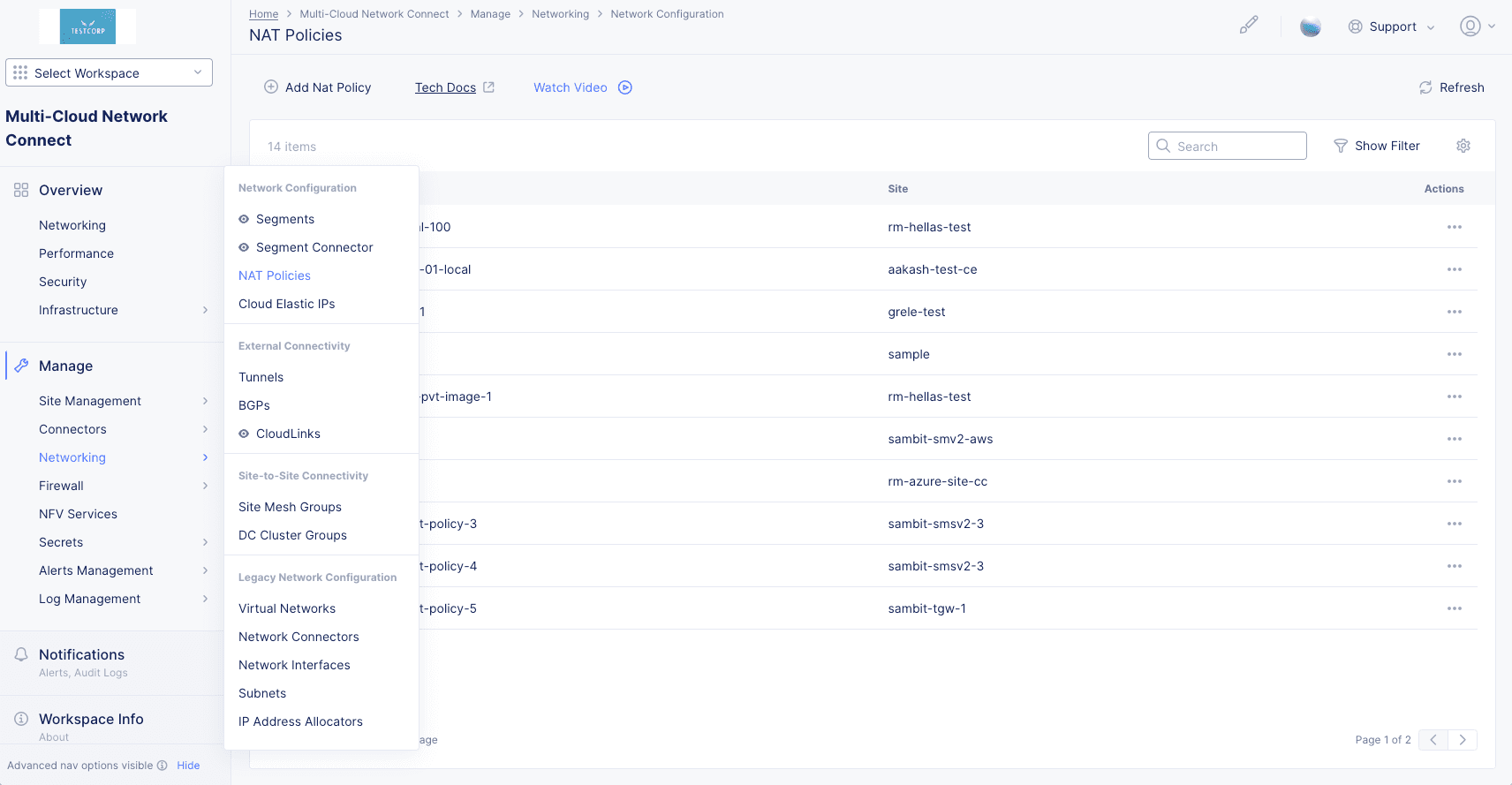Go to next page of results
The image size is (1512, 785).
(x=1462, y=740)
